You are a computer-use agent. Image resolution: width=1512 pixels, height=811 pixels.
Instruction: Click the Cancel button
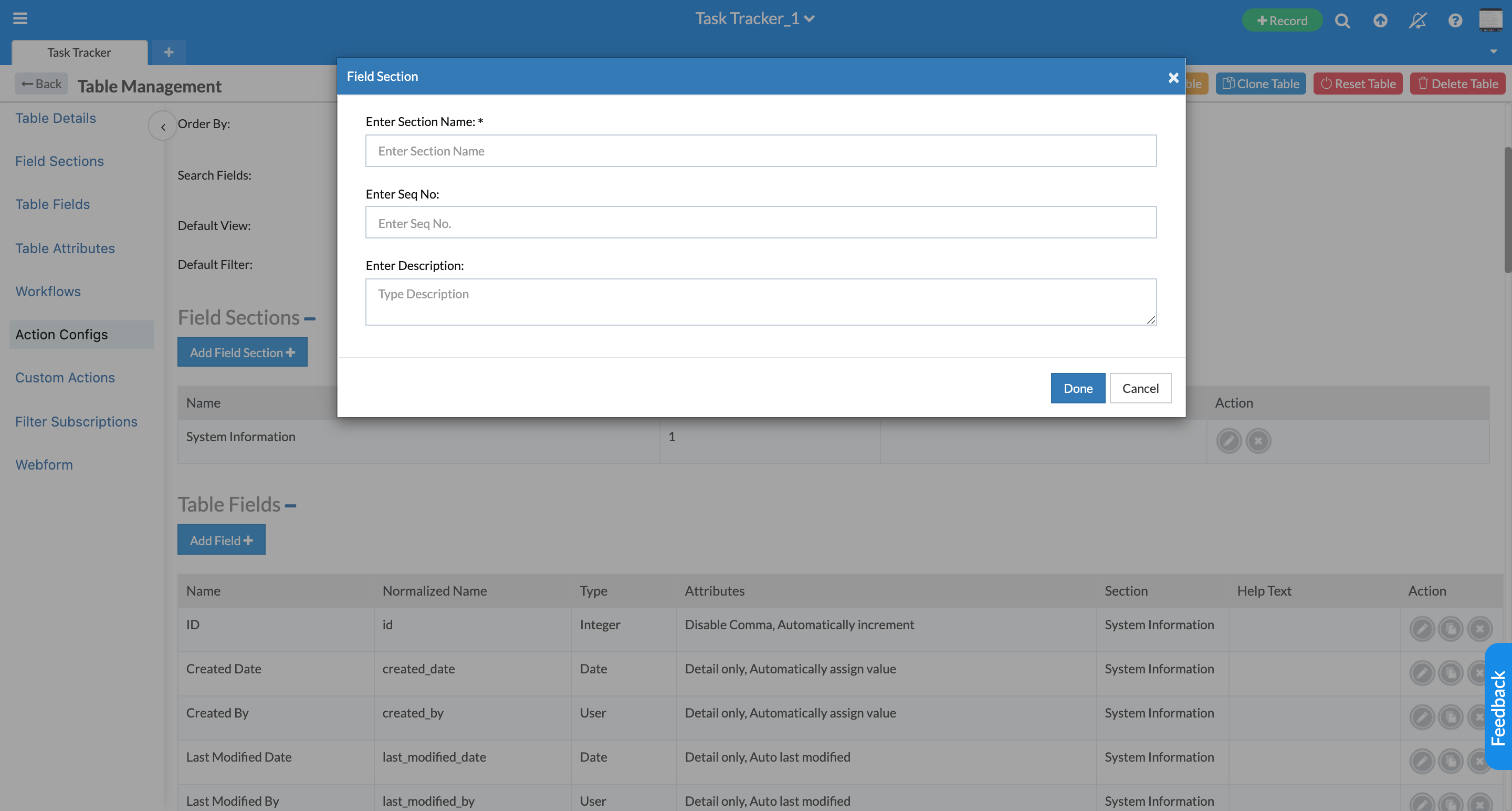tap(1140, 388)
